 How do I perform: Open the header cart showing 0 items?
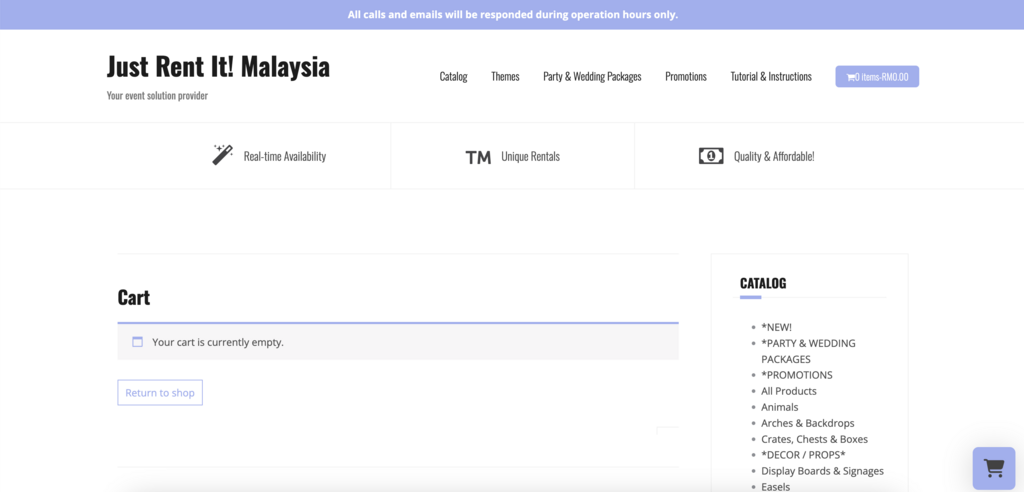click(x=877, y=77)
